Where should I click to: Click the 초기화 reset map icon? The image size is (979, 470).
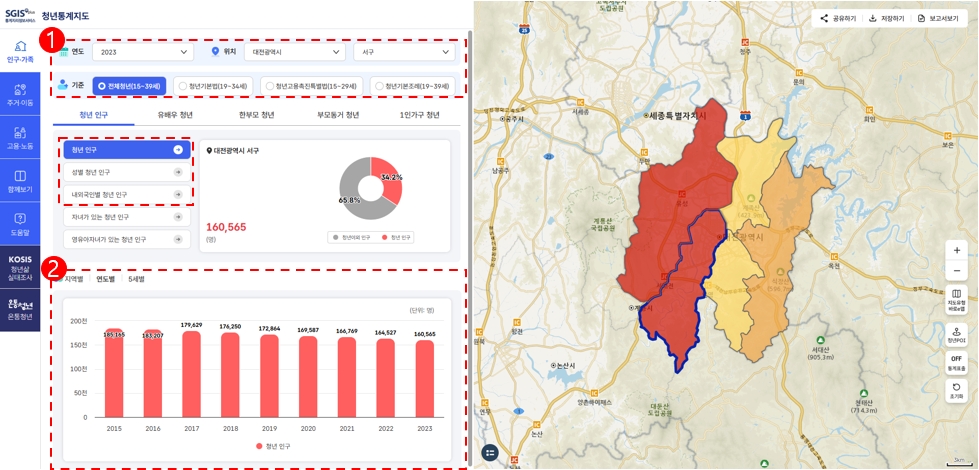pos(956,391)
